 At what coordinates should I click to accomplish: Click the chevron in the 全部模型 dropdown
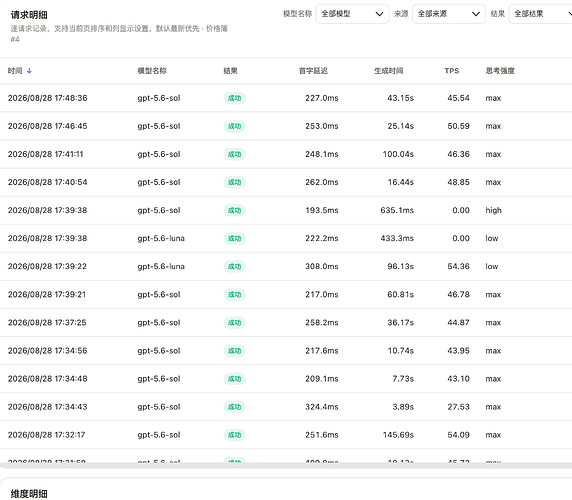point(379,14)
